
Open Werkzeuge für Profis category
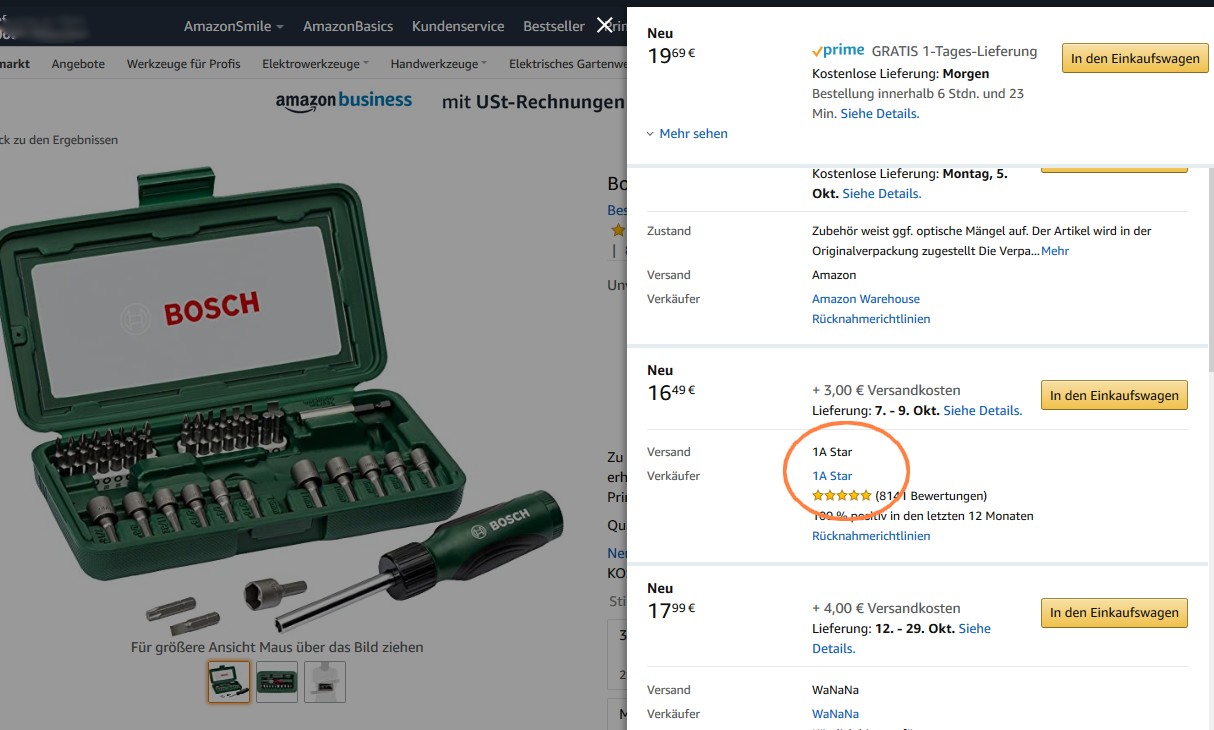(x=184, y=64)
